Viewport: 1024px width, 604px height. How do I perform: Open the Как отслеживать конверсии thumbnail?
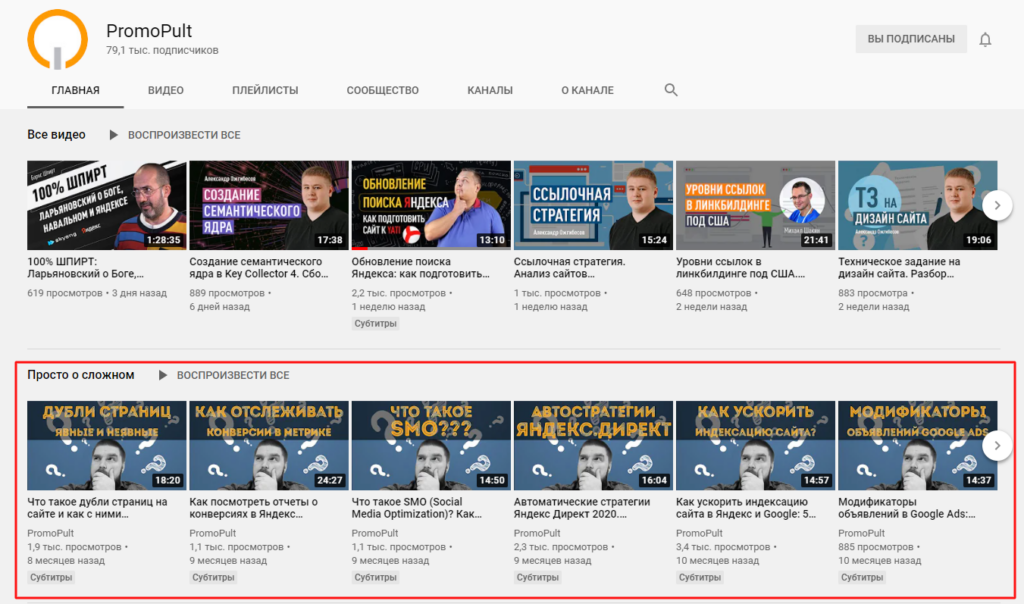coord(269,445)
